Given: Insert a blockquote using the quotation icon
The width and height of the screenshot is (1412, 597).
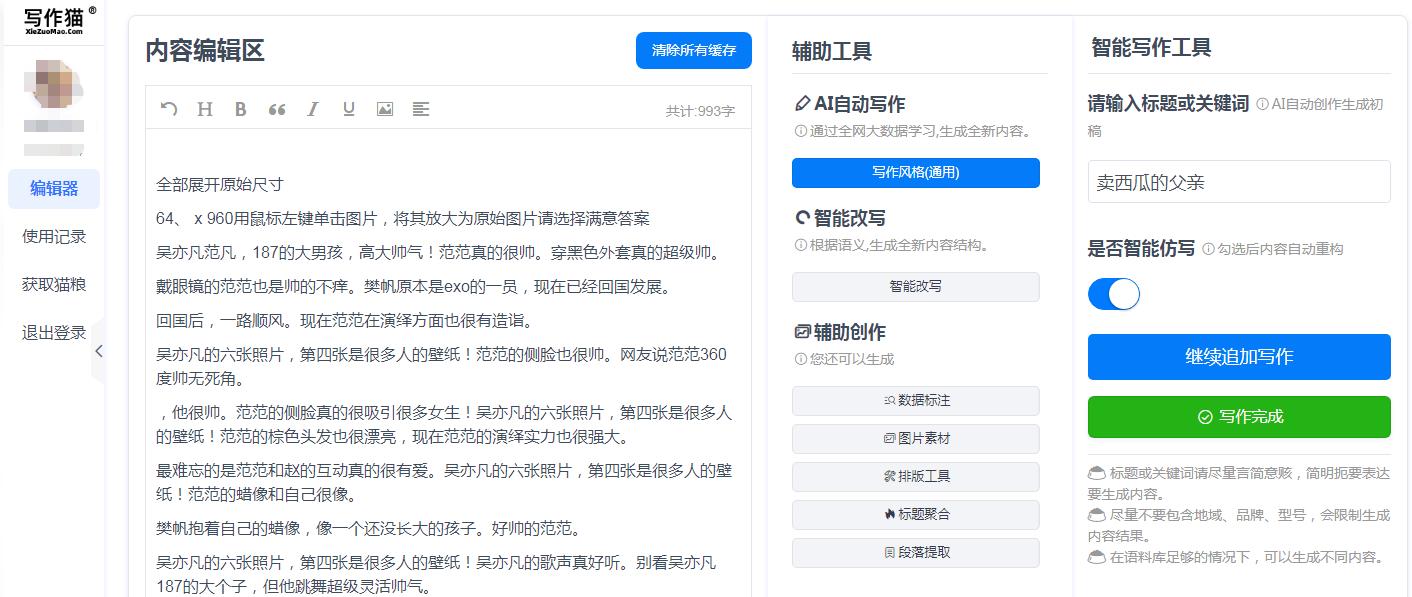Looking at the screenshot, I should click(277, 109).
